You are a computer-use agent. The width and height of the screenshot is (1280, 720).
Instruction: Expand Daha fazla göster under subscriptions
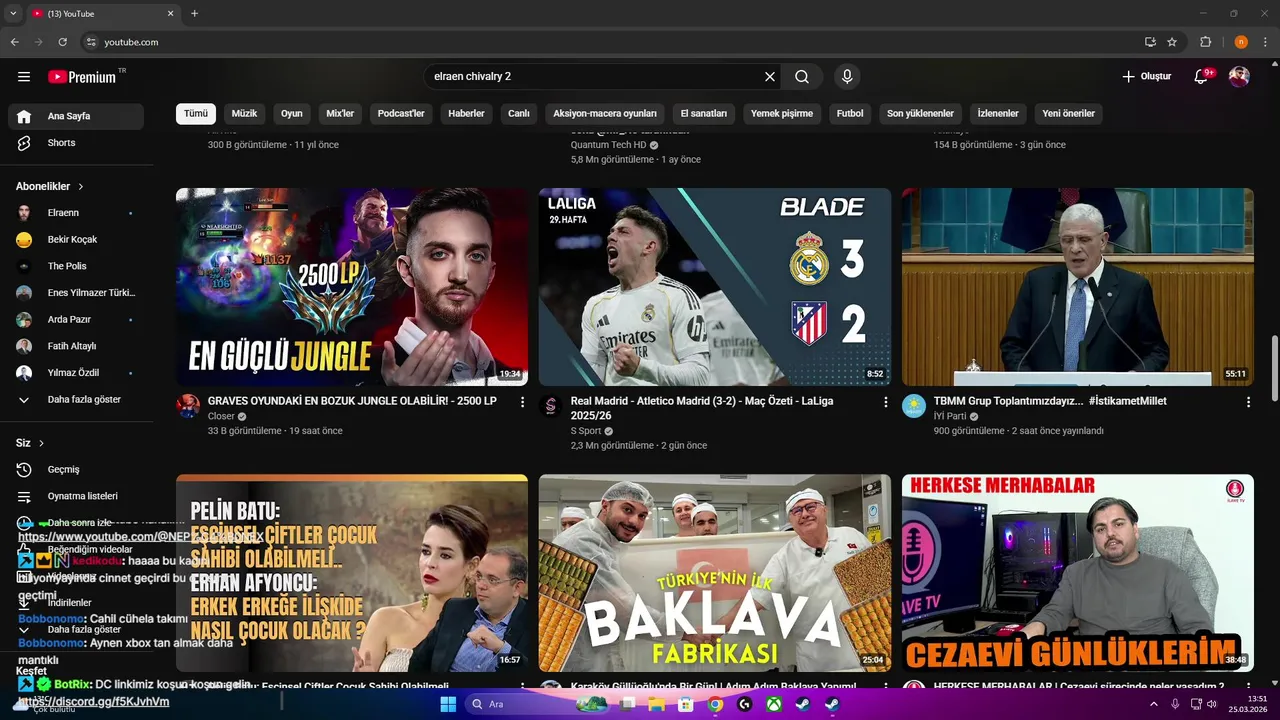tap(76, 399)
